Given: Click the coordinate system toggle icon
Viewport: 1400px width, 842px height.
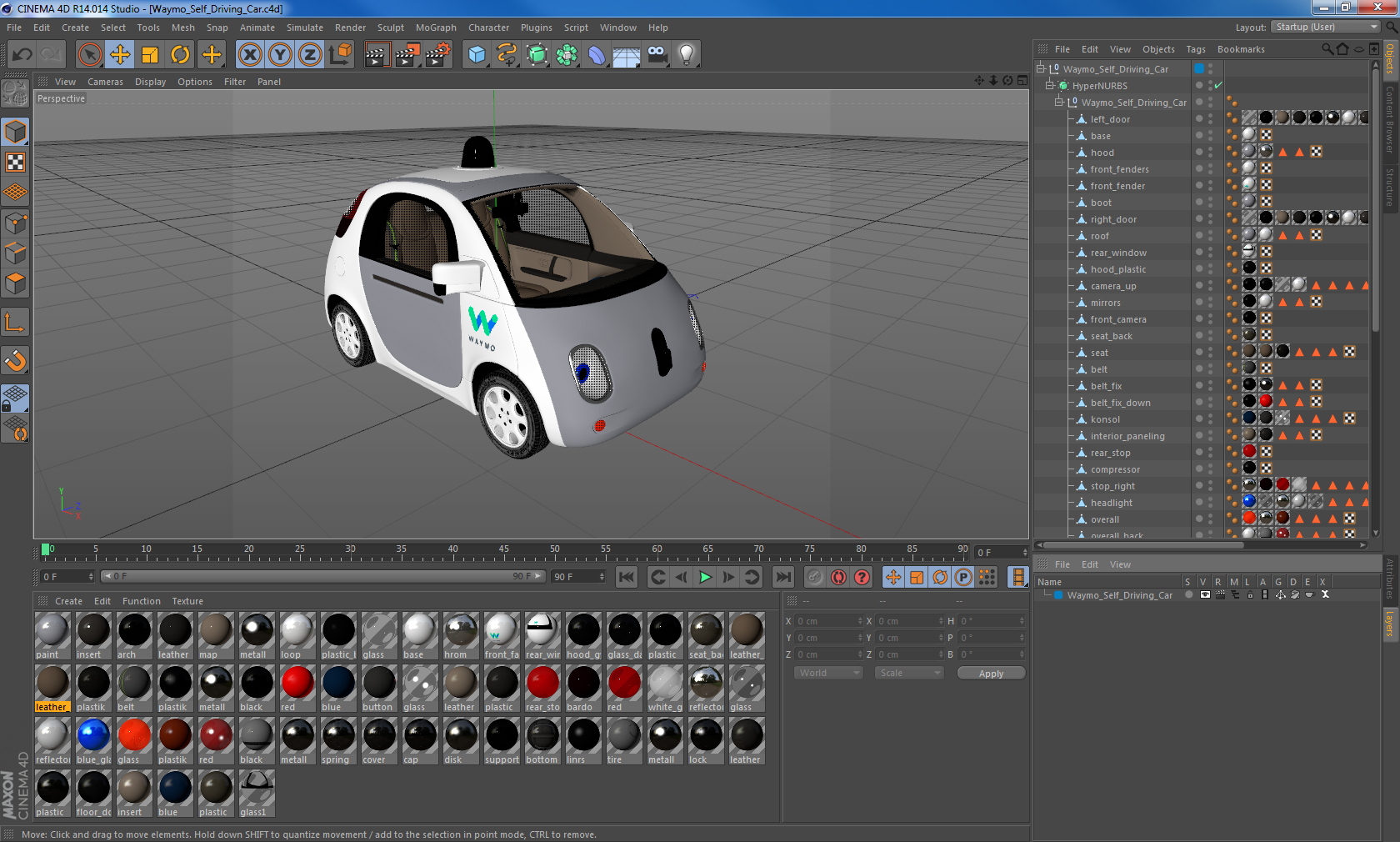Looking at the screenshot, I should (340, 55).
